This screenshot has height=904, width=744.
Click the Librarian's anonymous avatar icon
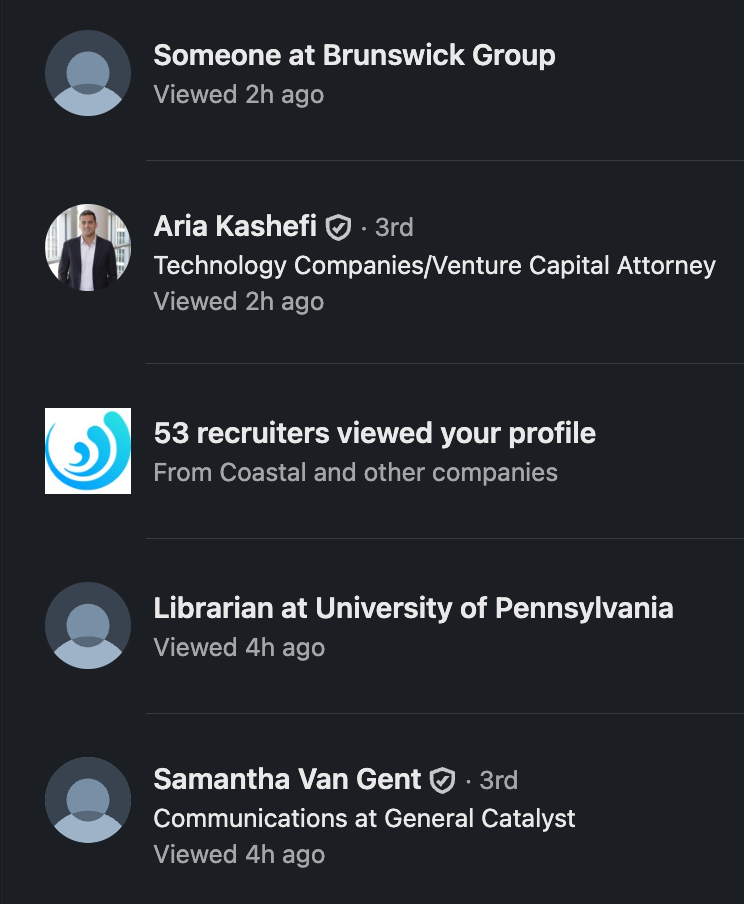coord(88,625)
